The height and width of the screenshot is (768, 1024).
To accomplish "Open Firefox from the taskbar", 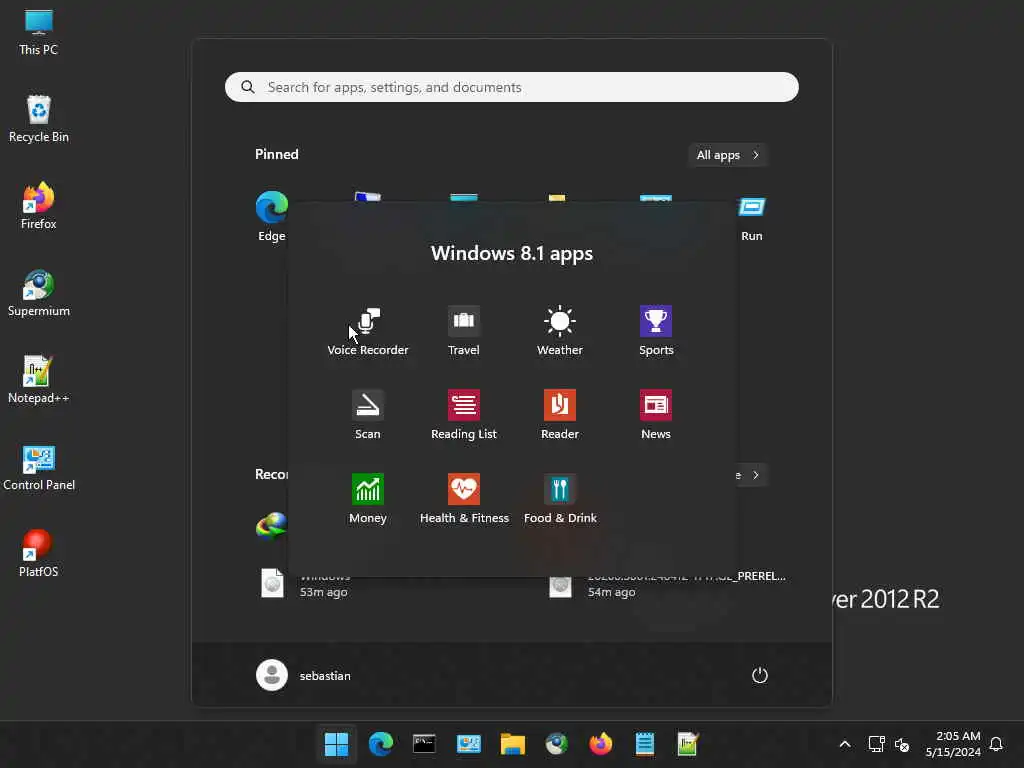I will pyautogui.click(x=601, y=744).
